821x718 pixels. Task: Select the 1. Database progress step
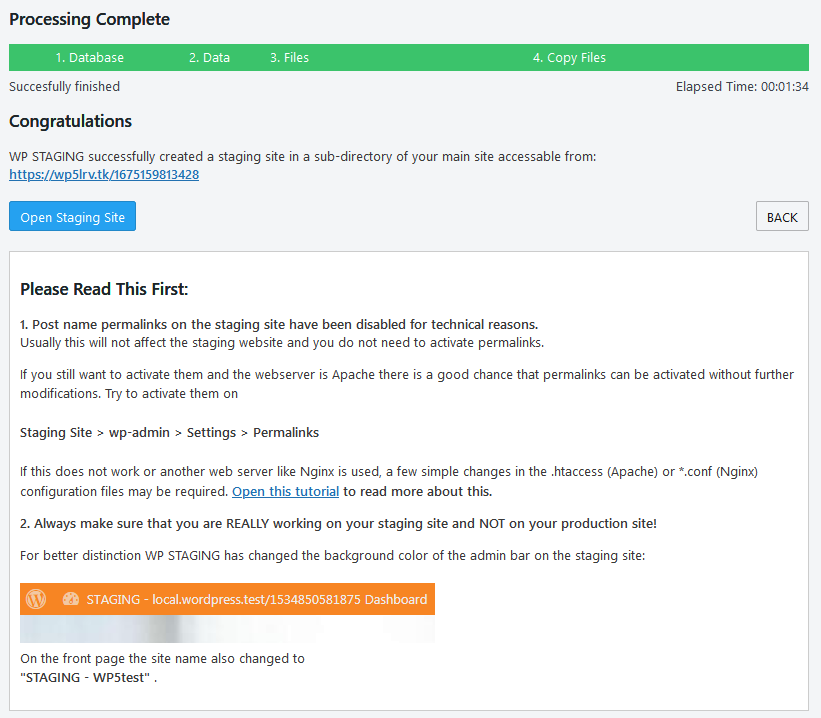click(x=90, y=58)
